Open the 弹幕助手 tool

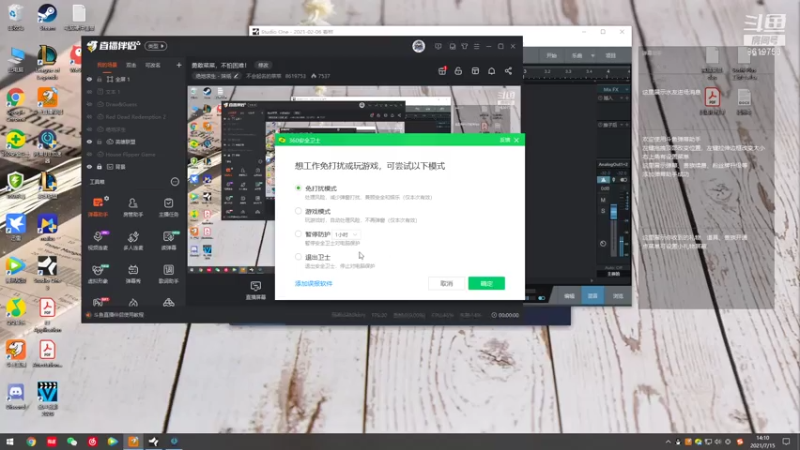pyautogui.click(x=97, y=207)
